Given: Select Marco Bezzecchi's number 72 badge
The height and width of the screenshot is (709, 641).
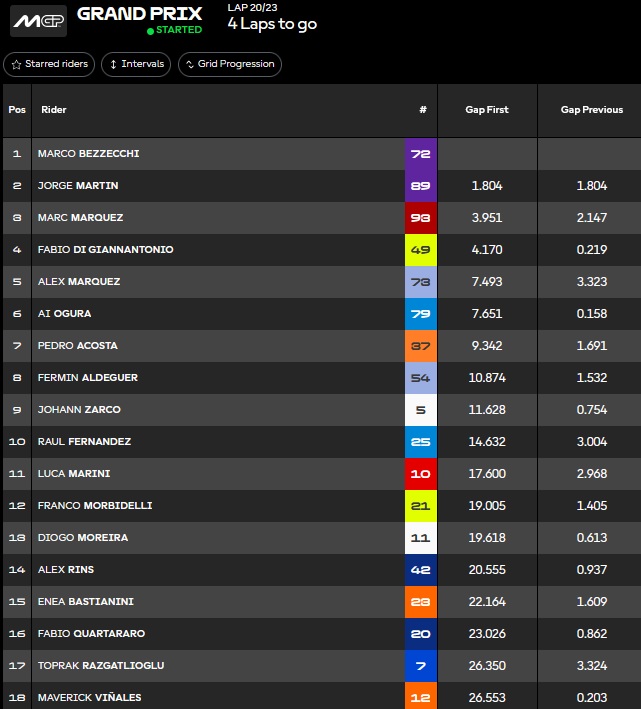Looking at the screenshot, I should pyautogui.click(x=421, y=154).
